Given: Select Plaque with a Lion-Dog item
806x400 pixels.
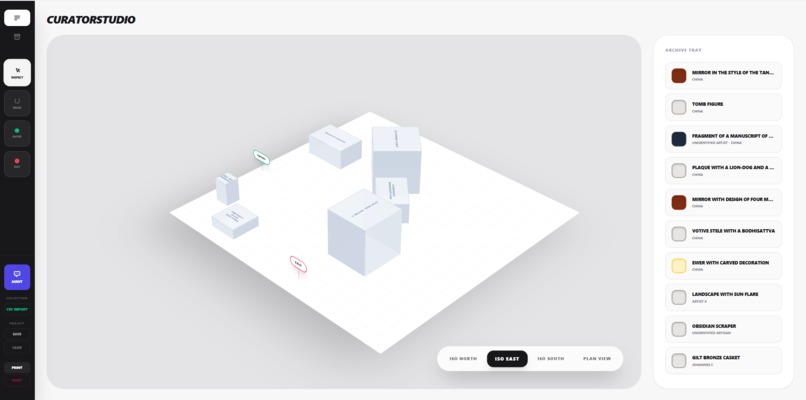Looking at the screenshot, I should pyautogui.click(x=723, y=171).
